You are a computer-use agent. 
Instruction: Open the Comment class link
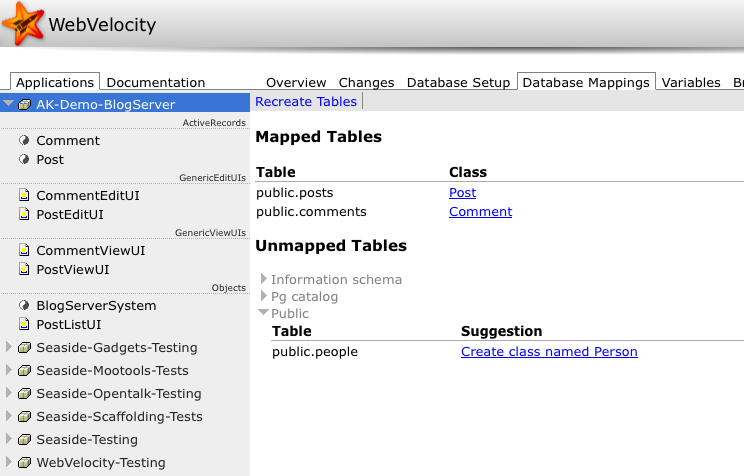coord(481,212)
